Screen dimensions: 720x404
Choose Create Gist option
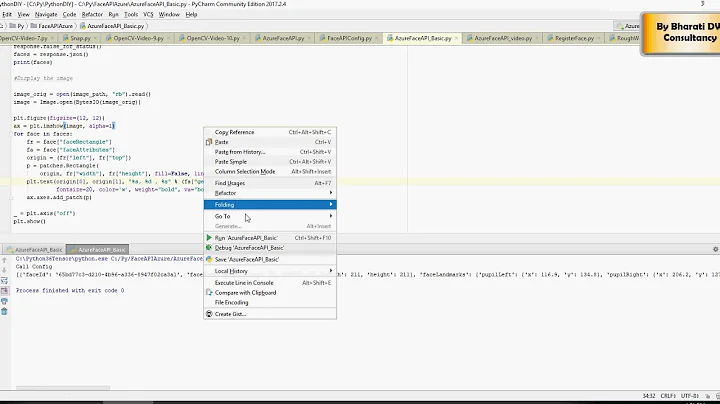pyautogui.click(x=270, y=314)
